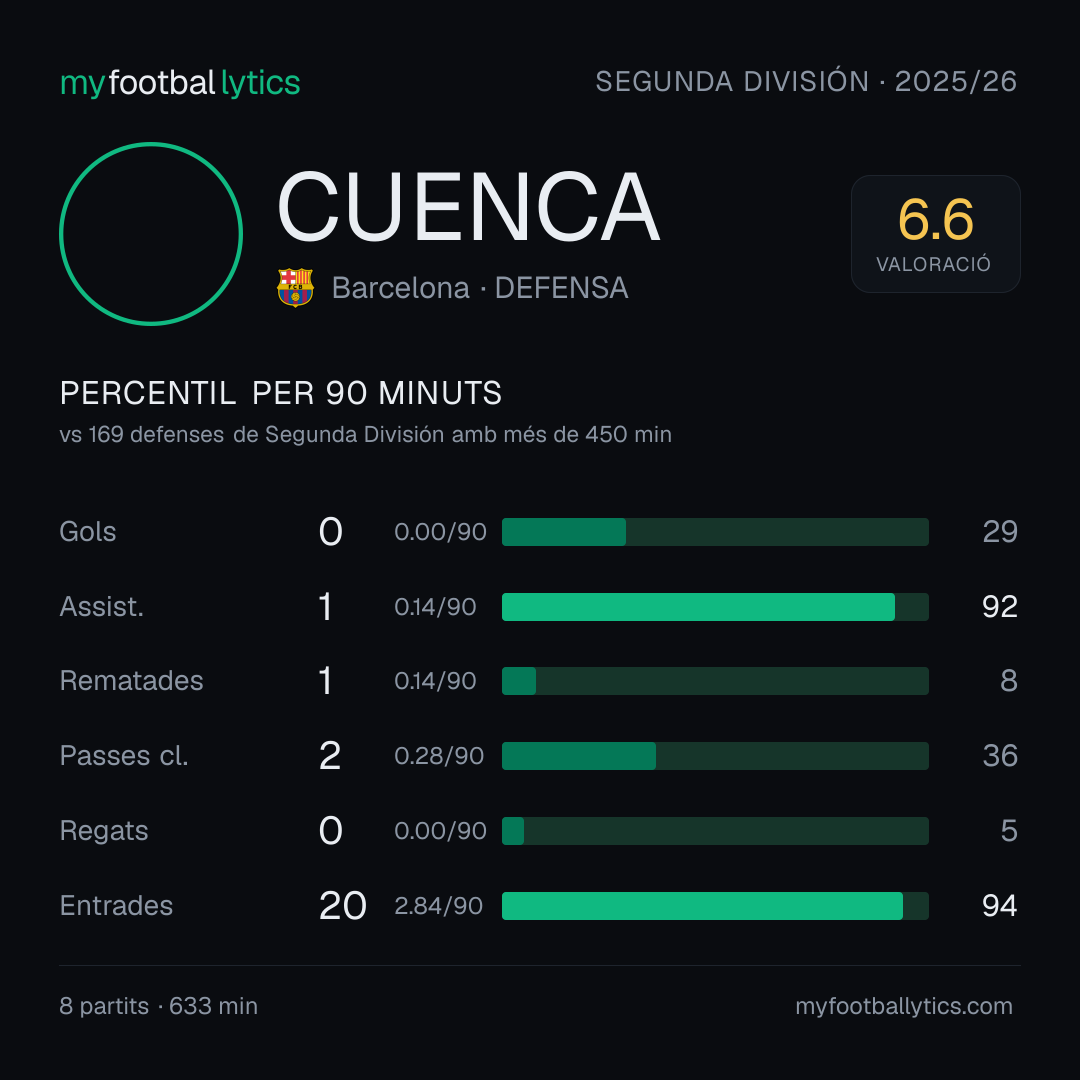Screen dimensions: 1080x1080
Task: Click the Barcelona · DEFENSA team text
Action: 480,288
